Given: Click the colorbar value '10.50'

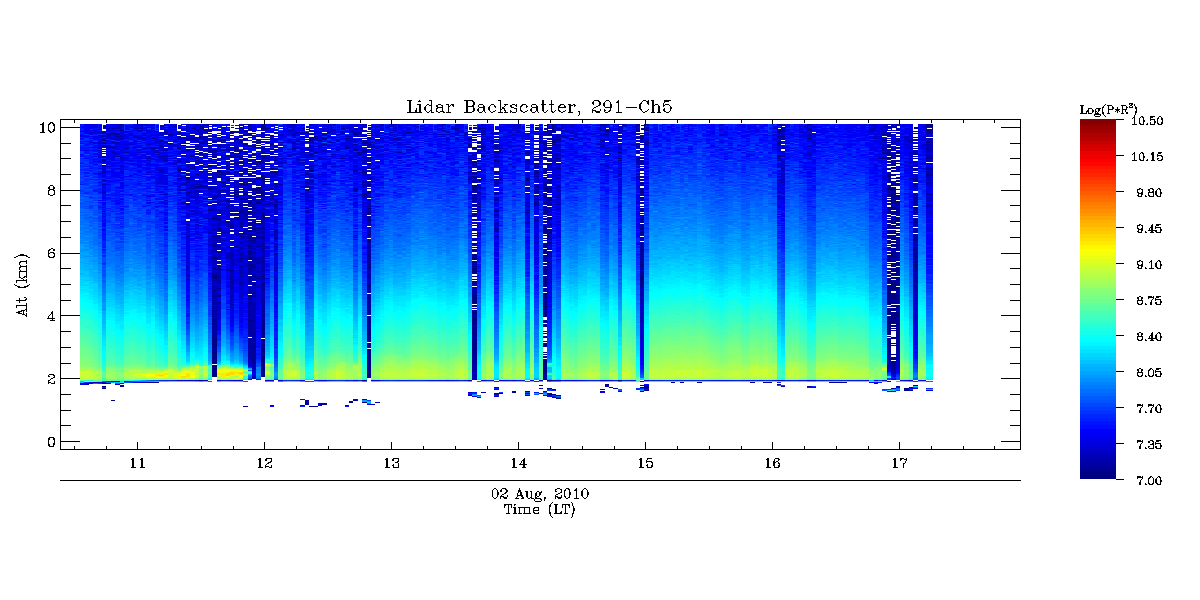Looking at the screenshot, I should pos(1147,120).
